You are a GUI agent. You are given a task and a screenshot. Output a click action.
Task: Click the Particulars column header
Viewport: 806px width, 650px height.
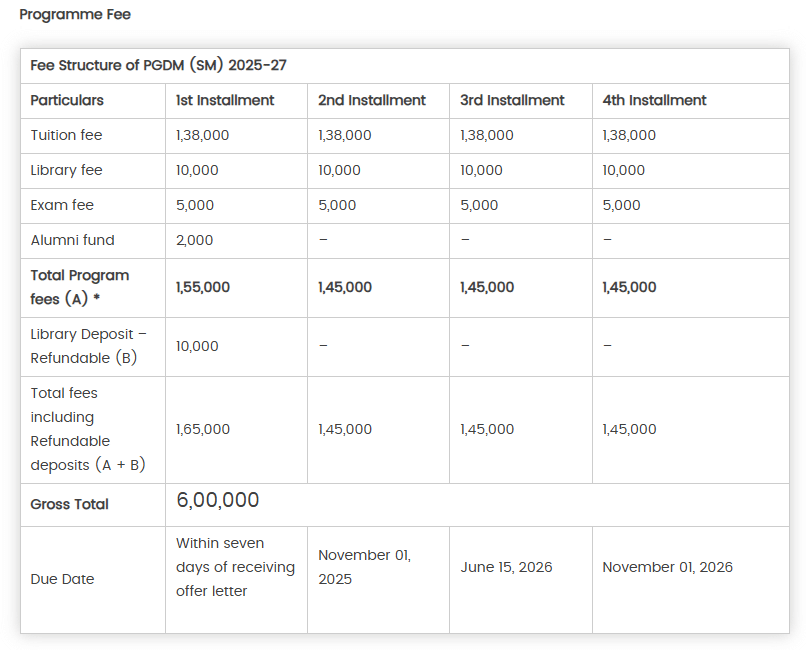(x=67, y=100)
